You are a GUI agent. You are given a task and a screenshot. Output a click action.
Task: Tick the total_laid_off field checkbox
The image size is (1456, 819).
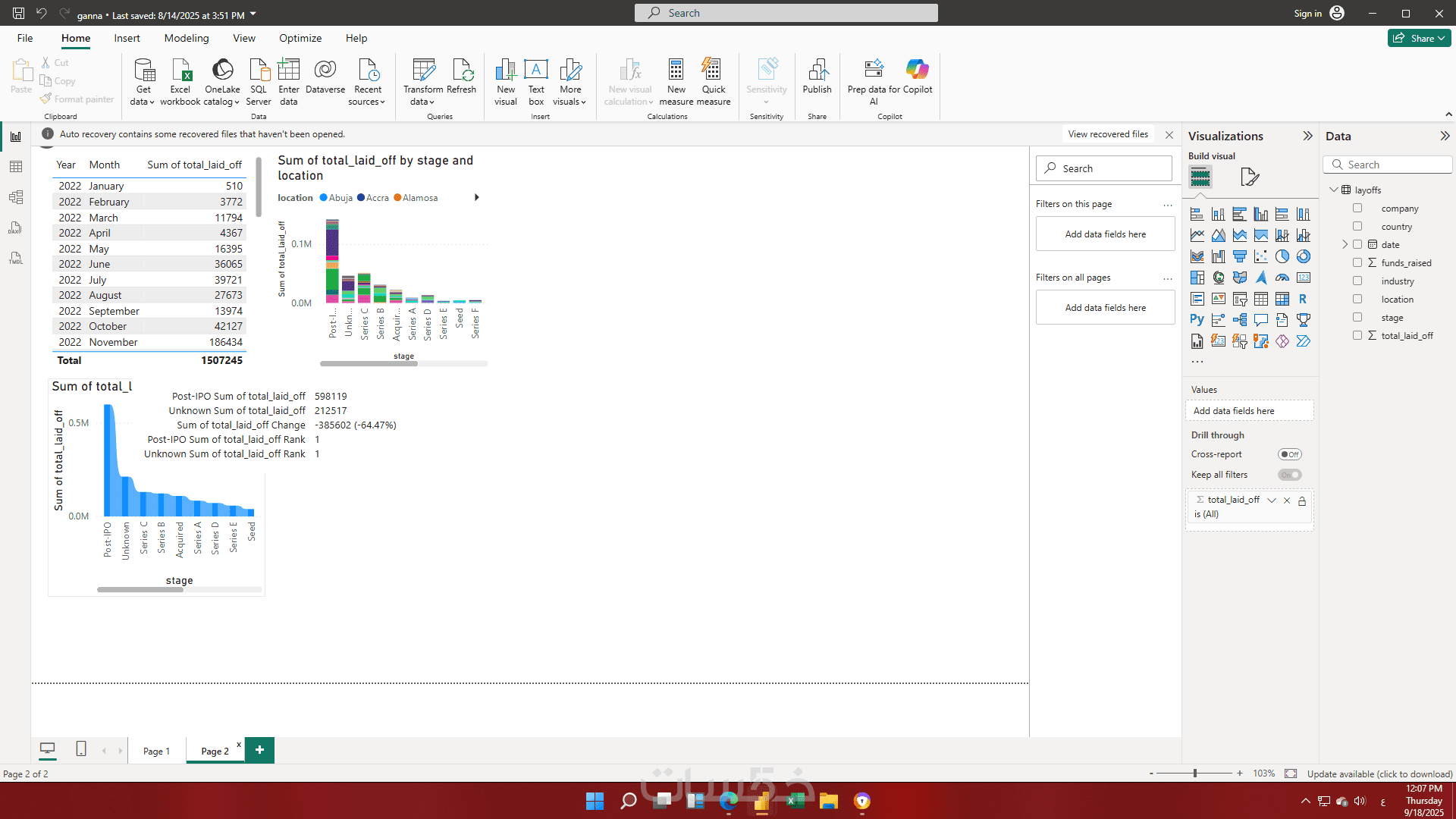pyautogui.click(x=1357, y=335)
